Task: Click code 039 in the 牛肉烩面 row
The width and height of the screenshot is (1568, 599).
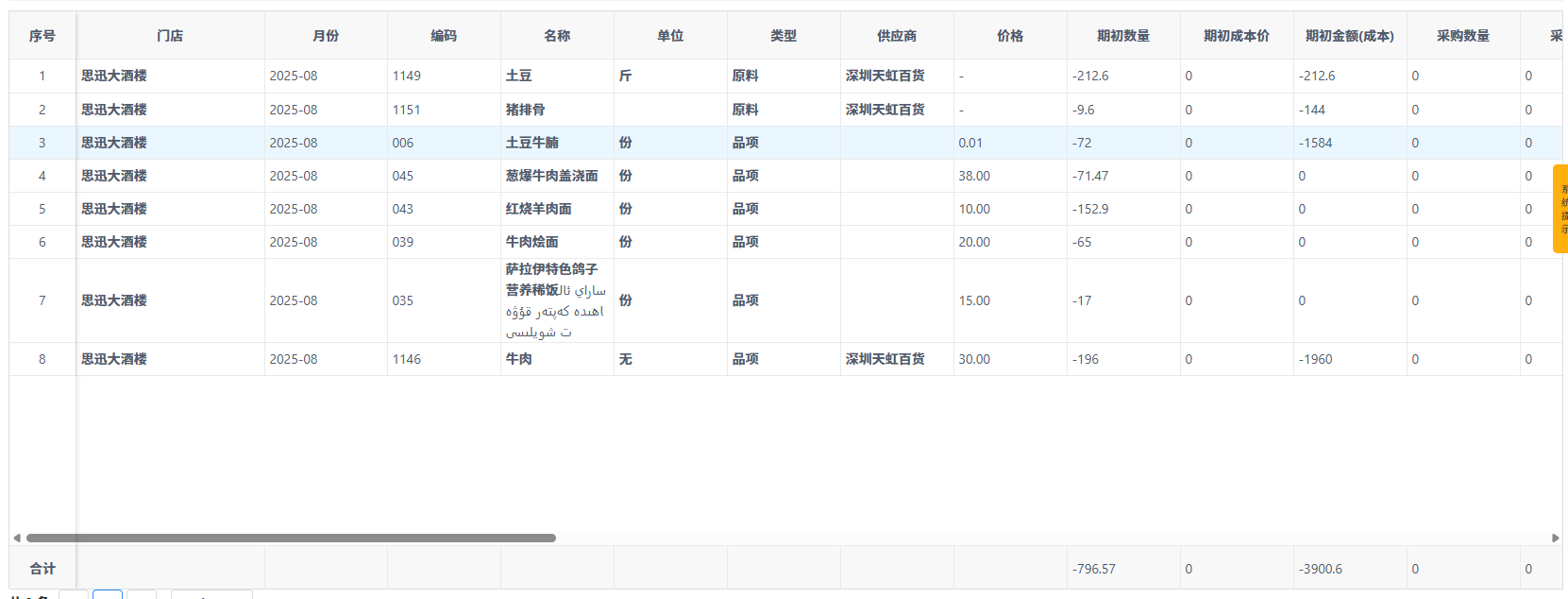Action: pos(403,242)
